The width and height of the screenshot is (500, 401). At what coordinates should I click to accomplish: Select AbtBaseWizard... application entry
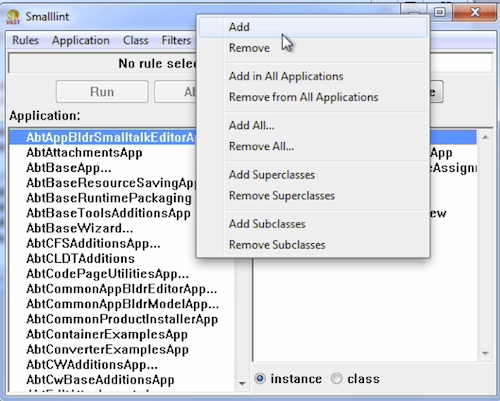[79, 228]
